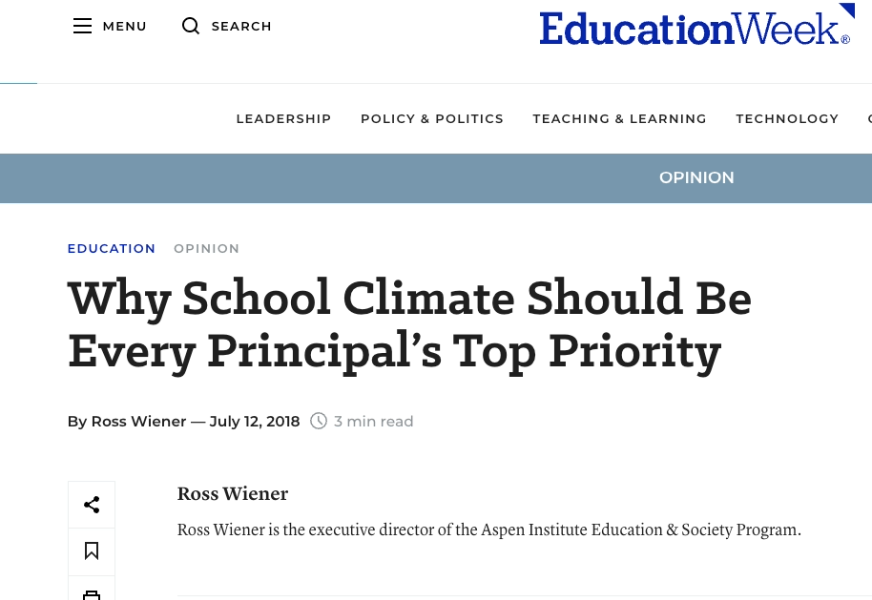Screen dimensions: 872x600
Task: Click the clock icon beside read time
Action: coord(319,421)
